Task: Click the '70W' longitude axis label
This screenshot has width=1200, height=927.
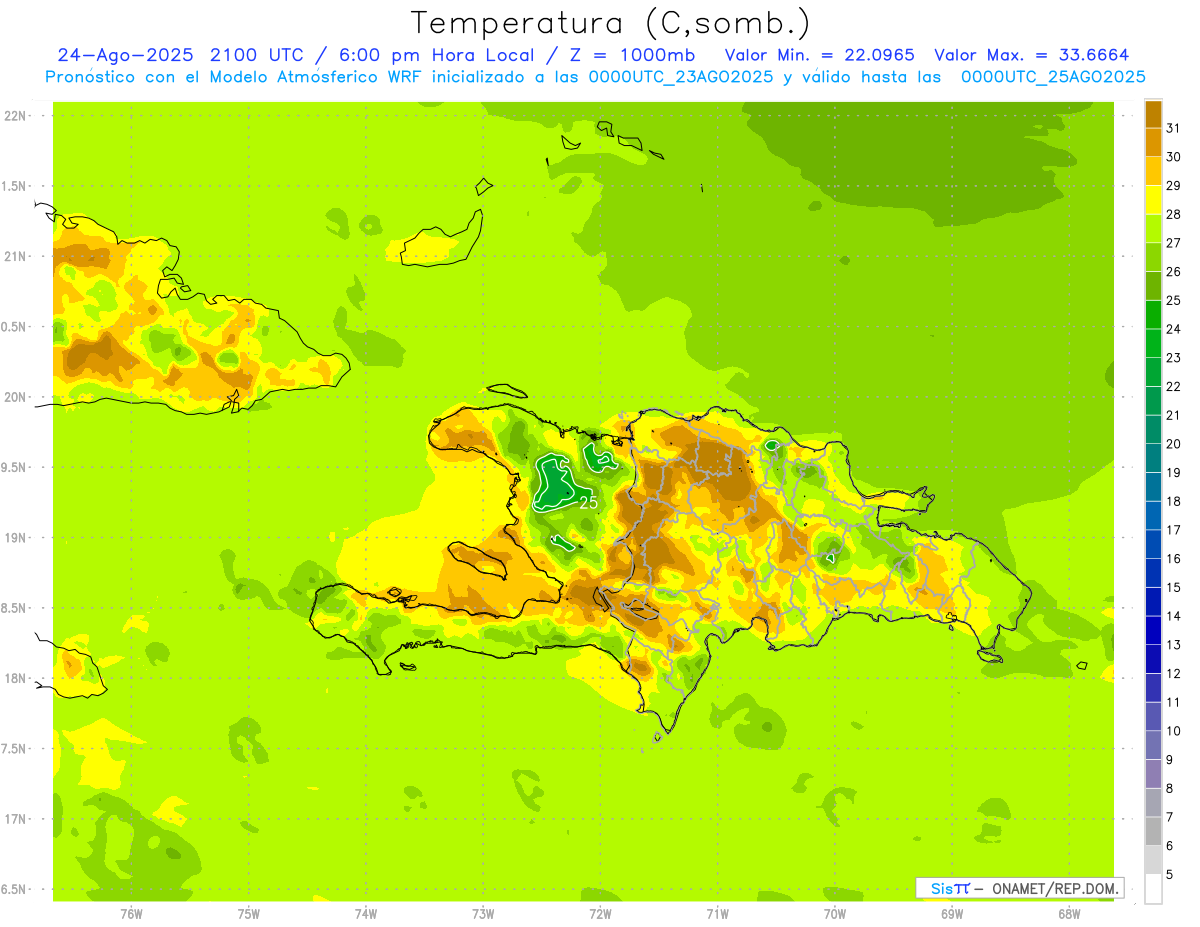Action: point(835,914)
